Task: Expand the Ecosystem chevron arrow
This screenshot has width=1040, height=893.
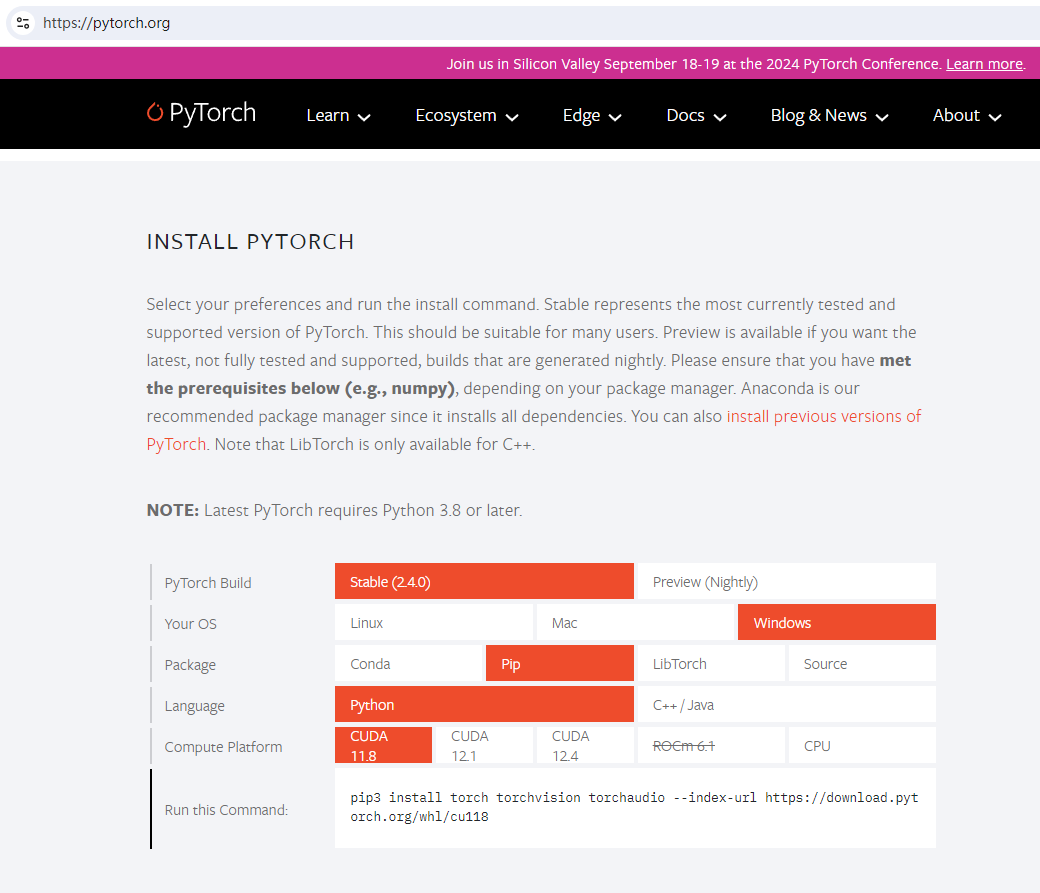Action: point(511,117)
